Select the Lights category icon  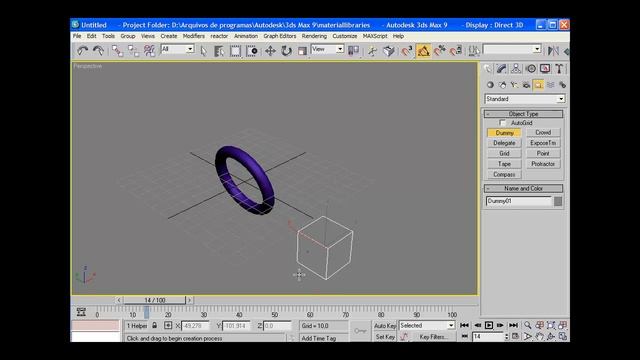pyautogui.click(x=514, y=85)
